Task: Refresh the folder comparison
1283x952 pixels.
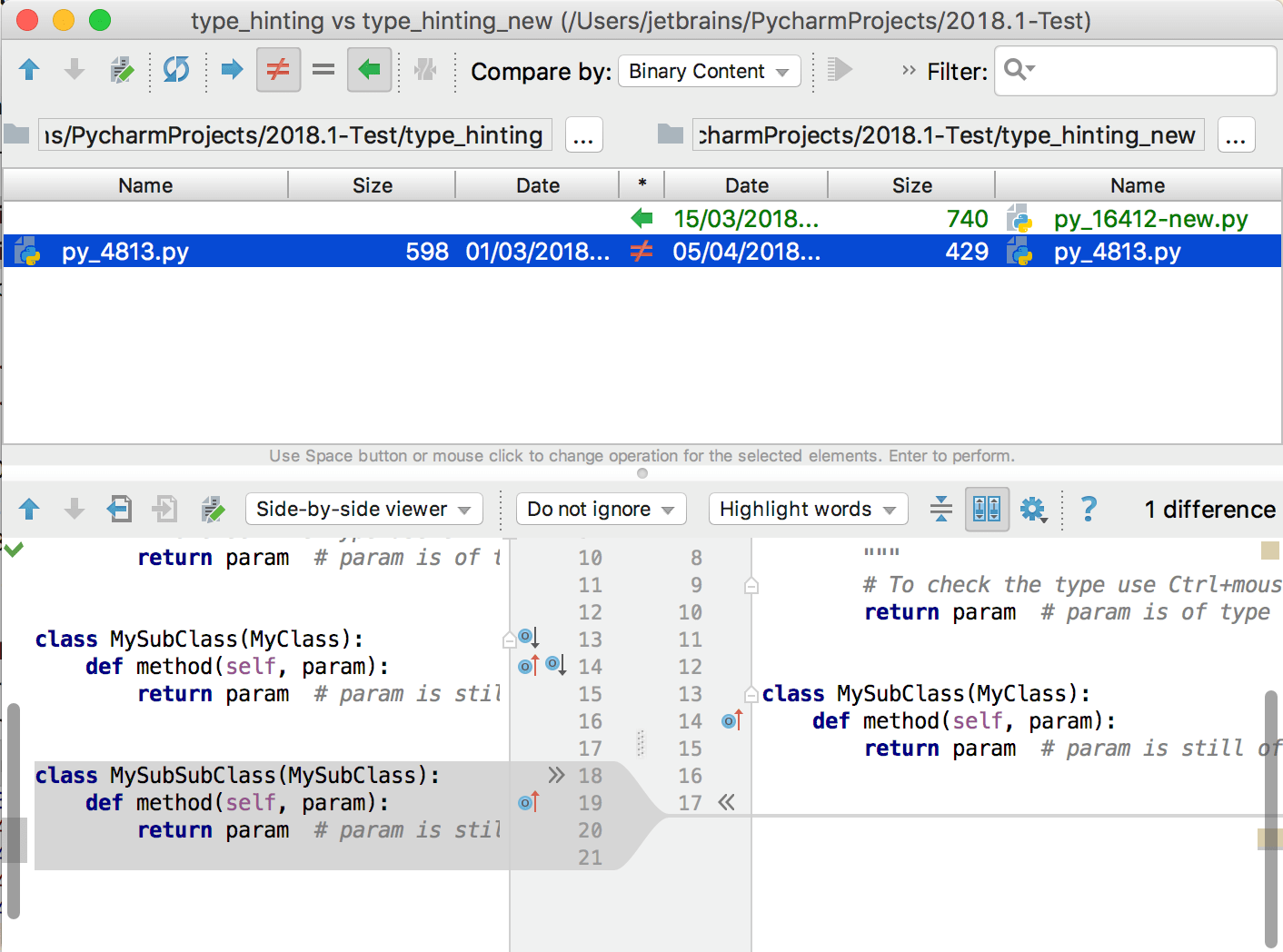Action: coord(175,70)
